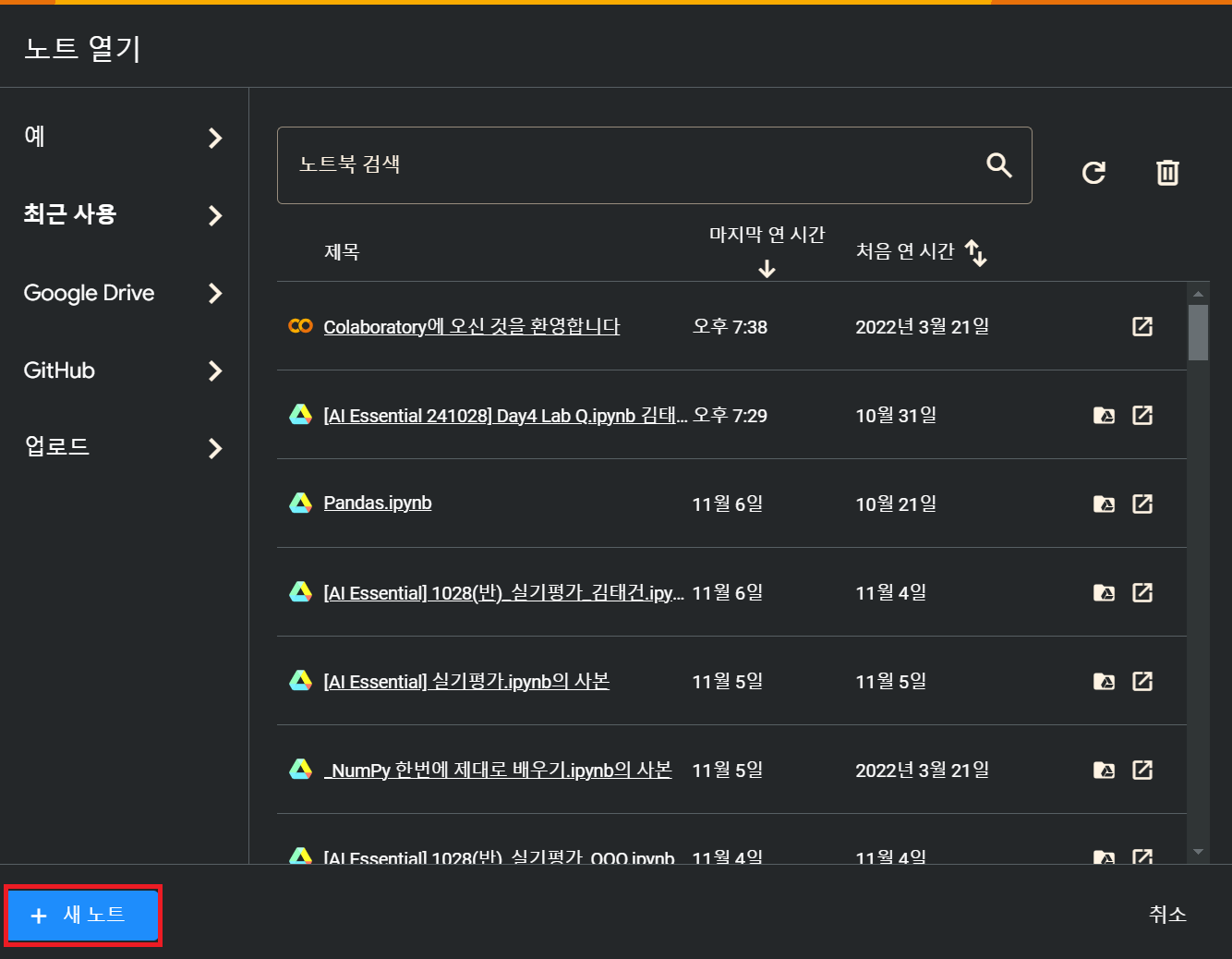Image resolution: width=1232 pixels, height=959 pixels.
Task: Expand the 예 section chevron
Action: pyautogui.click(x=215, y=138)
